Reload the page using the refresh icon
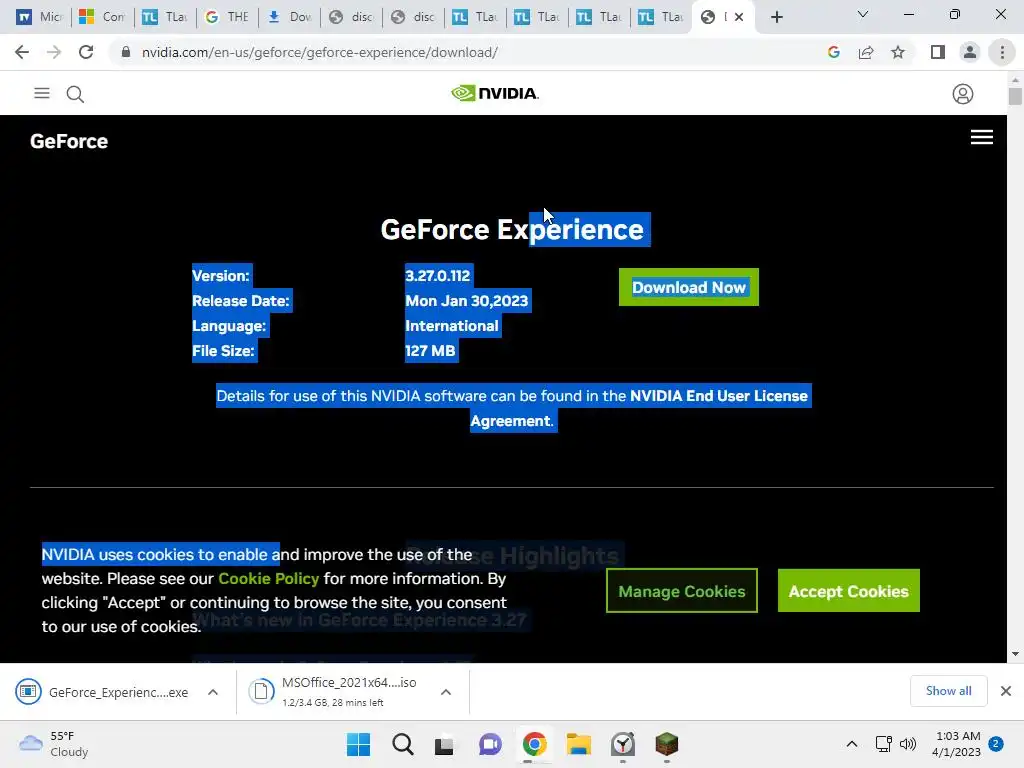The image size is (1024, 768). click(86, 52)
